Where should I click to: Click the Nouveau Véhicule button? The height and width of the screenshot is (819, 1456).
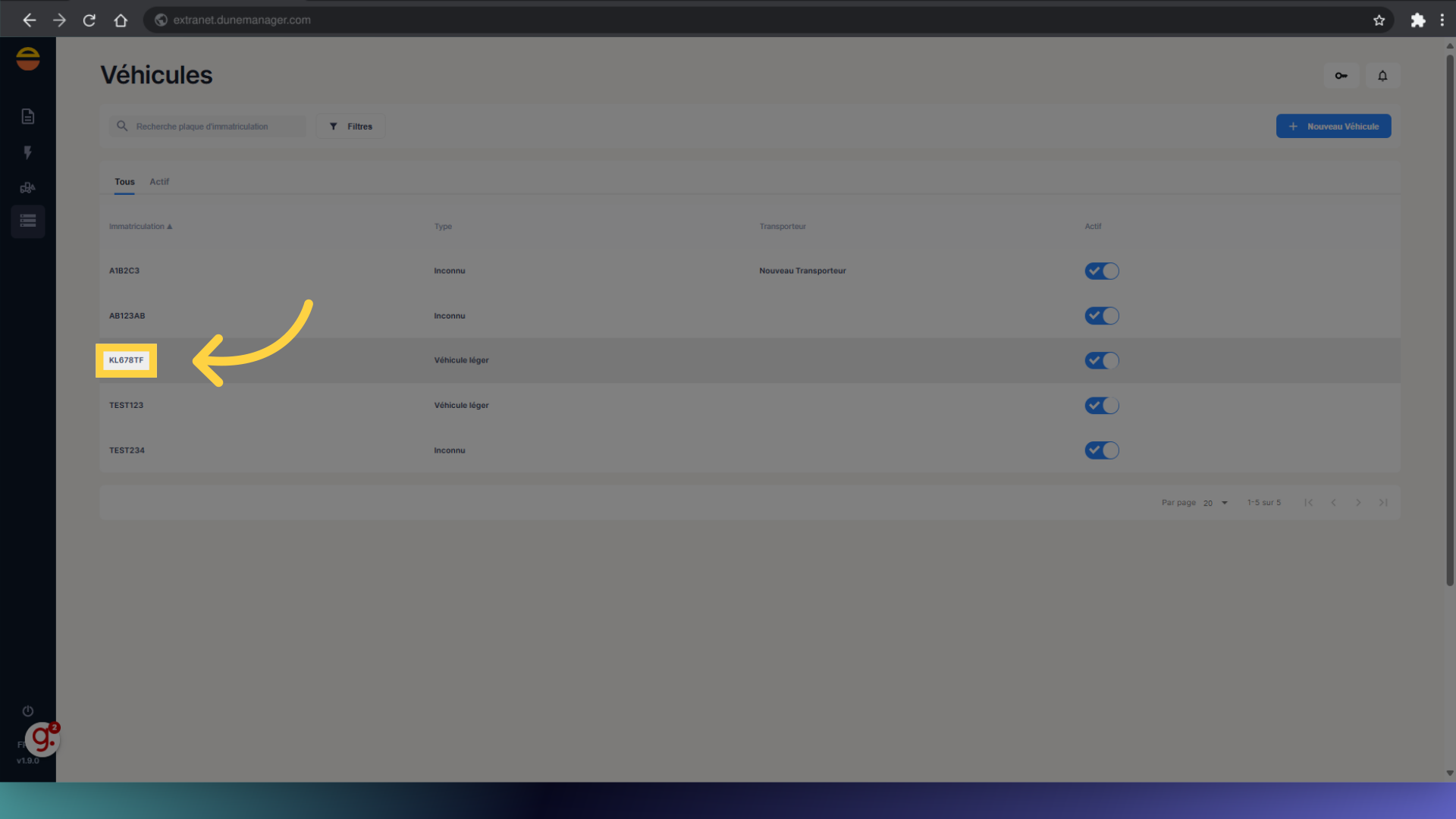1333,127
